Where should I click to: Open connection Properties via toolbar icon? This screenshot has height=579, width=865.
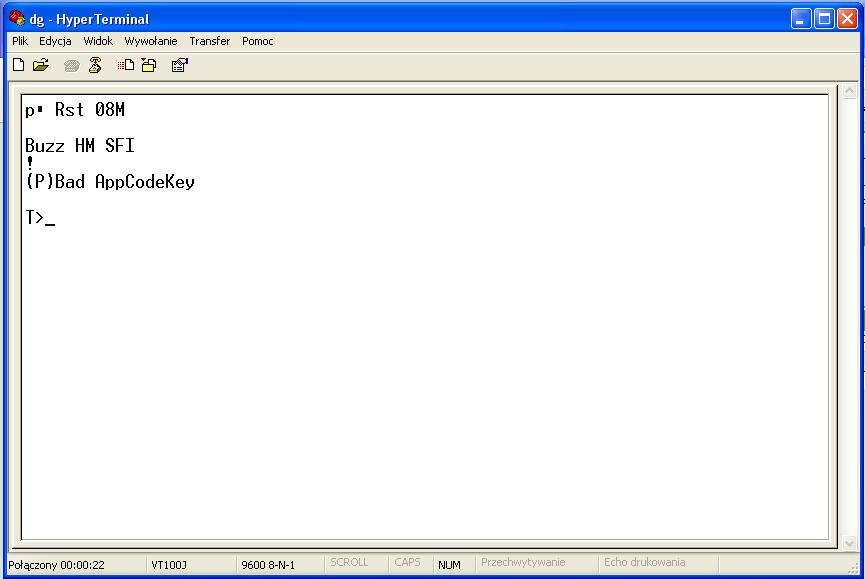coord(179,64)
